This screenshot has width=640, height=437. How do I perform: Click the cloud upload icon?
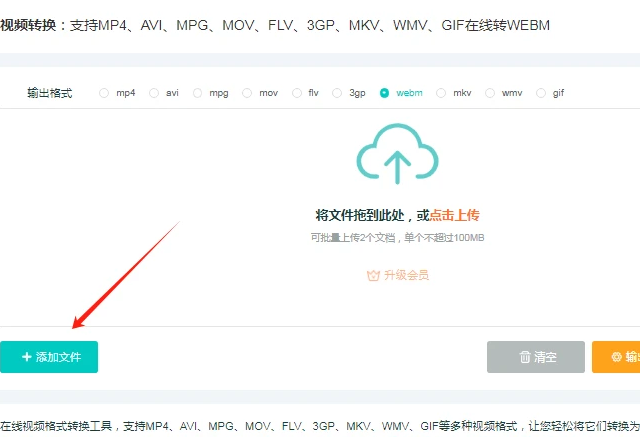398,155
